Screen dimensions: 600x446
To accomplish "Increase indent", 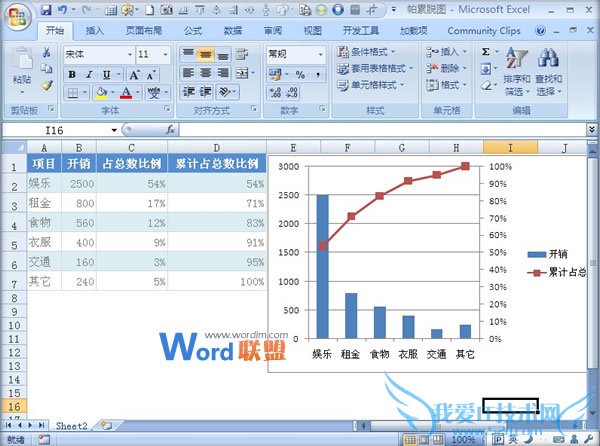I will 205,92.
